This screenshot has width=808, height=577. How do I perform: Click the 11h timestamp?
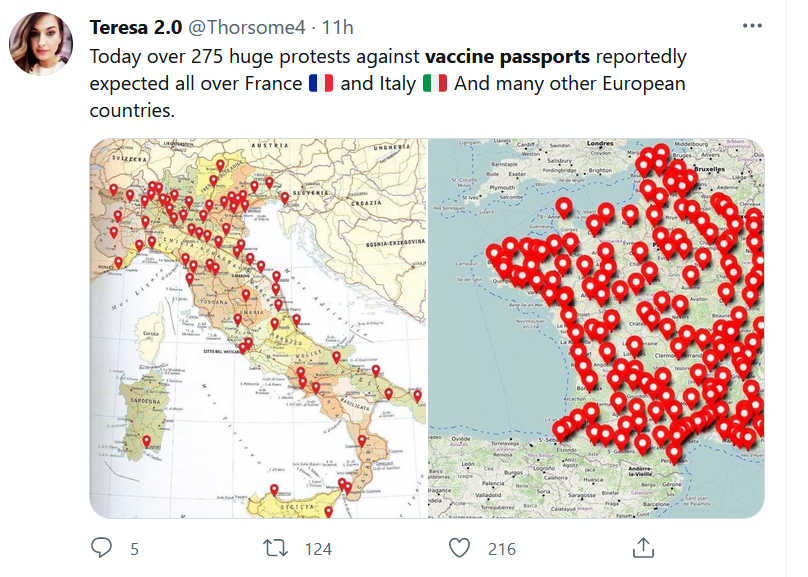338,26
